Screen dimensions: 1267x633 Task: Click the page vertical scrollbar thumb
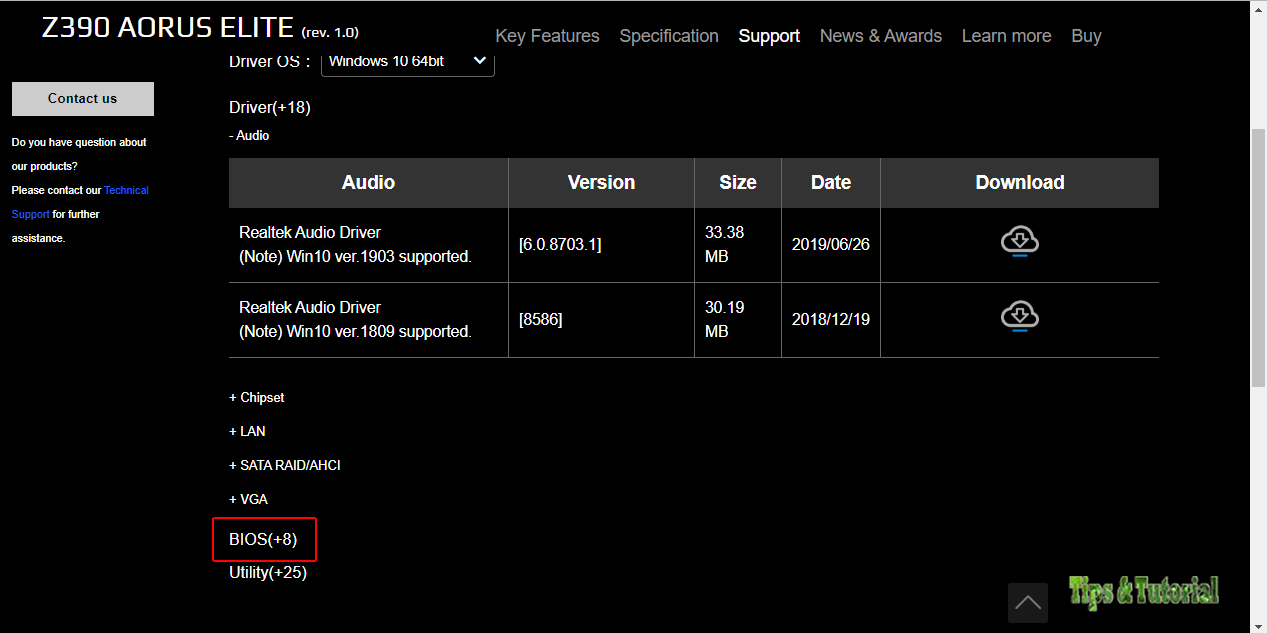[x=1259, y=258]
